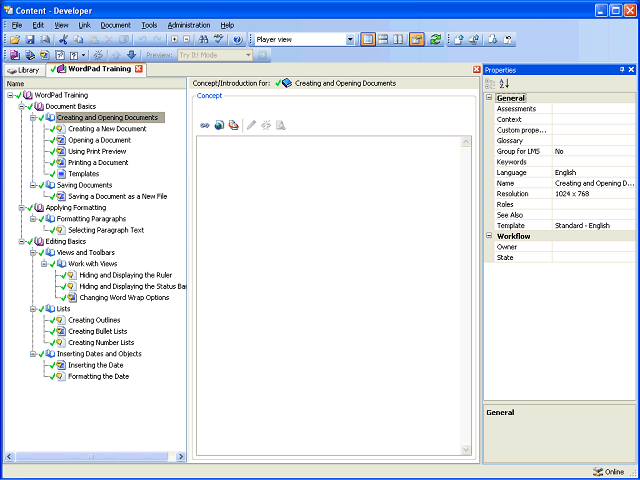
Task: Open the Document menu
Action: tap(116, 25)
